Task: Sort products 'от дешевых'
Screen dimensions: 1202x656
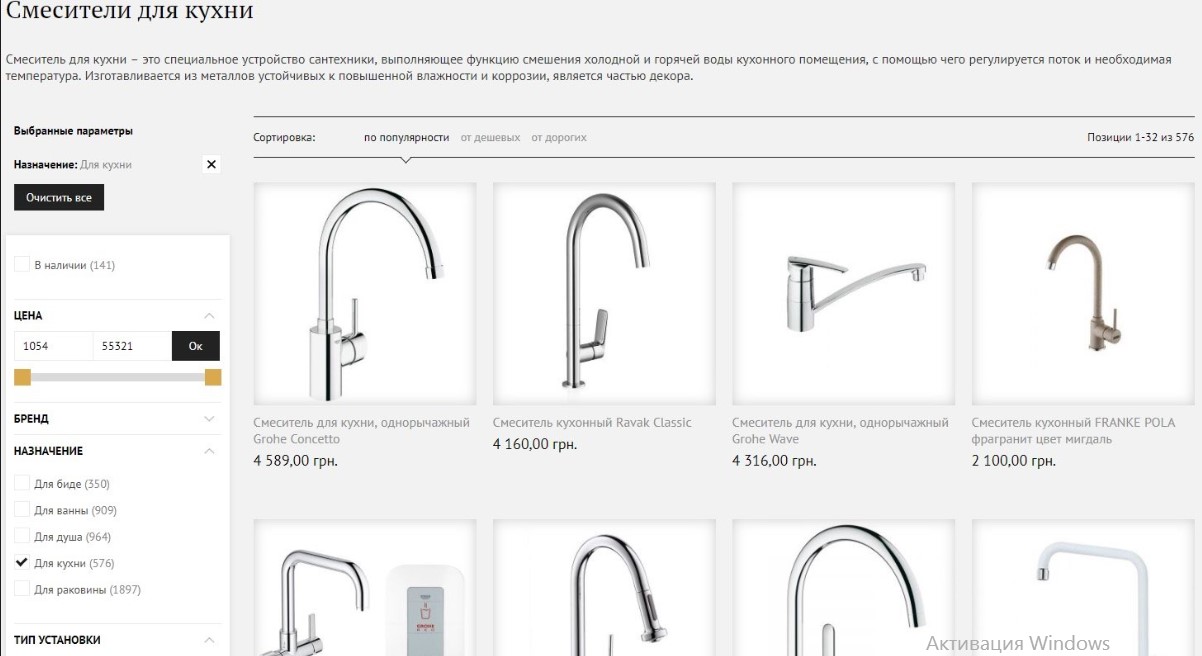Action: click(x=490, y=137)
